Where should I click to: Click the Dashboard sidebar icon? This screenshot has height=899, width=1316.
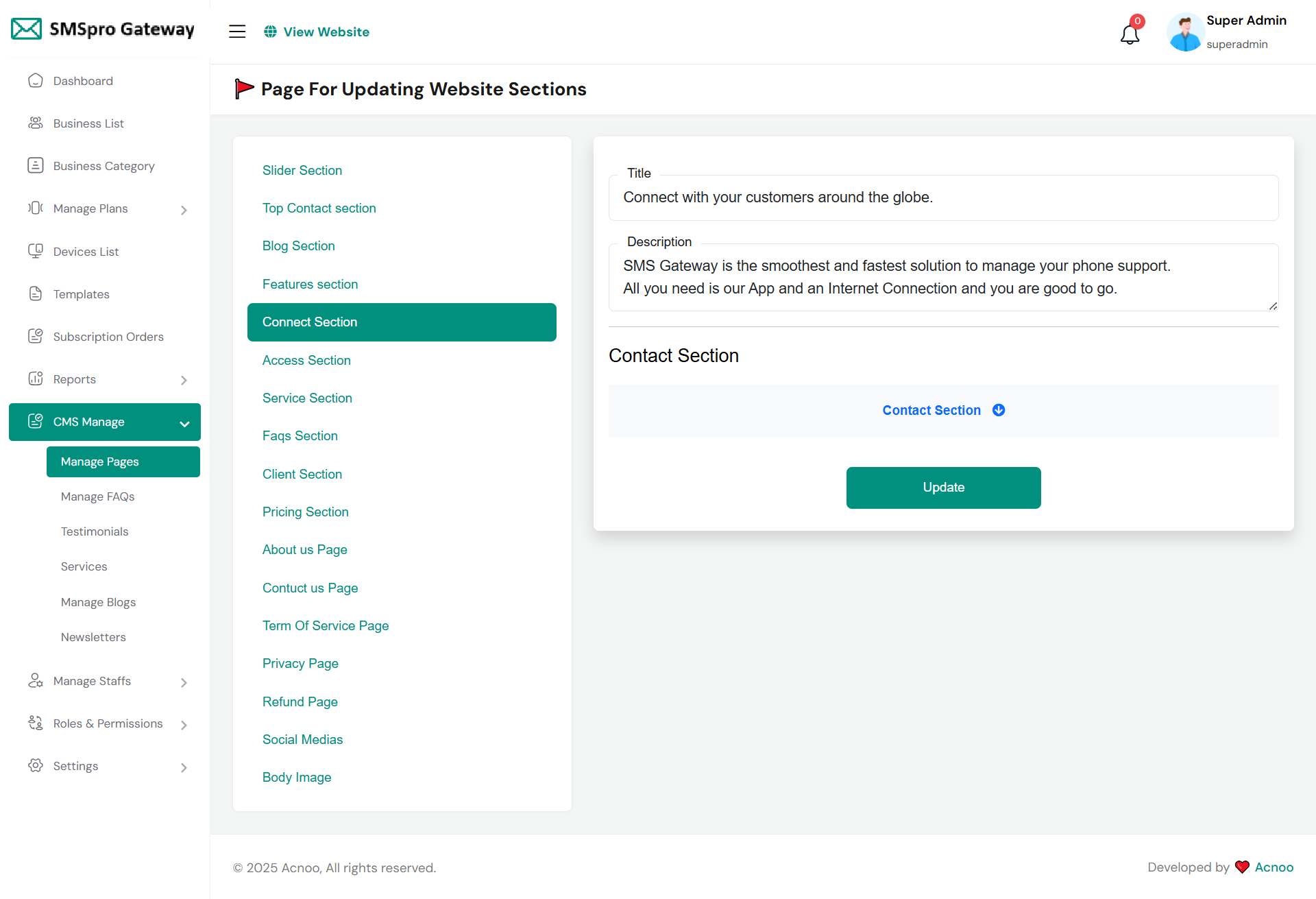click(36, 81)
